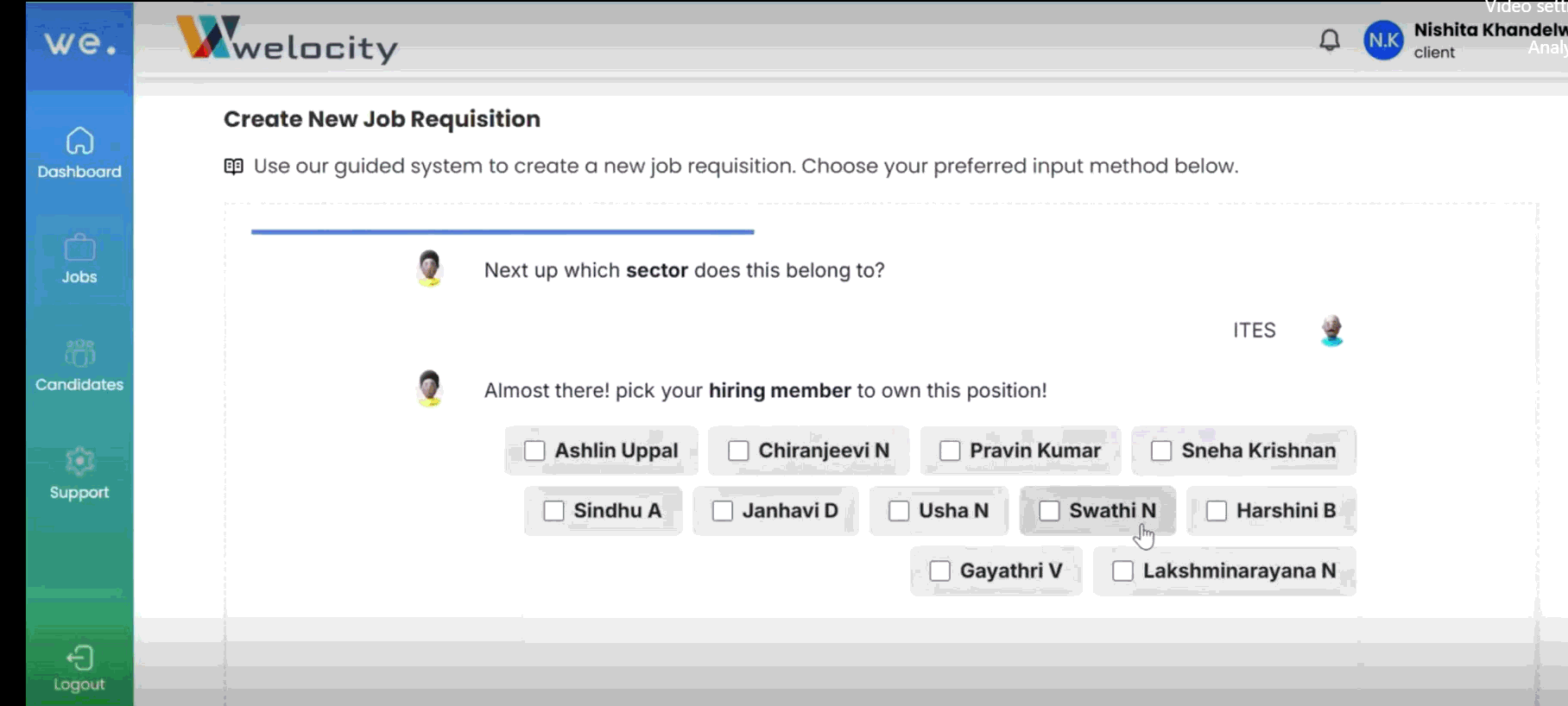Viewport: 1568px width, 706px height.
Task: Click the blue progress bar
Action: coord(503,231)
